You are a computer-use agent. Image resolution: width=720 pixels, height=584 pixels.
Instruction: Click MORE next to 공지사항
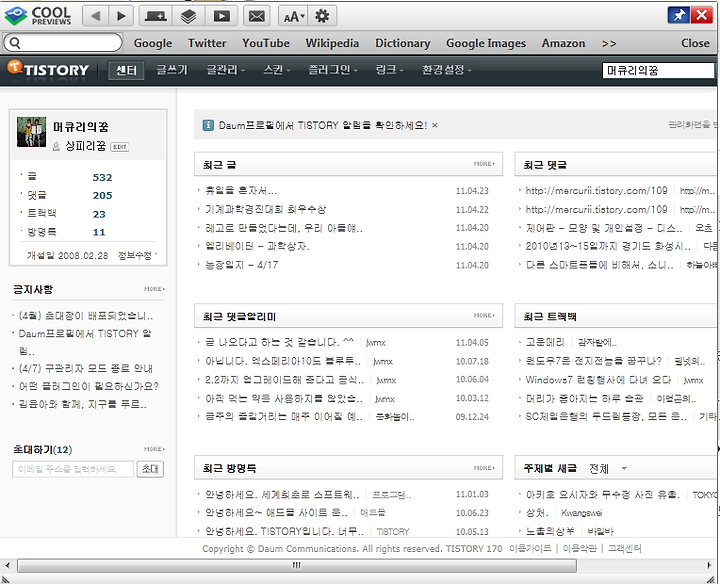click(154, 289)
